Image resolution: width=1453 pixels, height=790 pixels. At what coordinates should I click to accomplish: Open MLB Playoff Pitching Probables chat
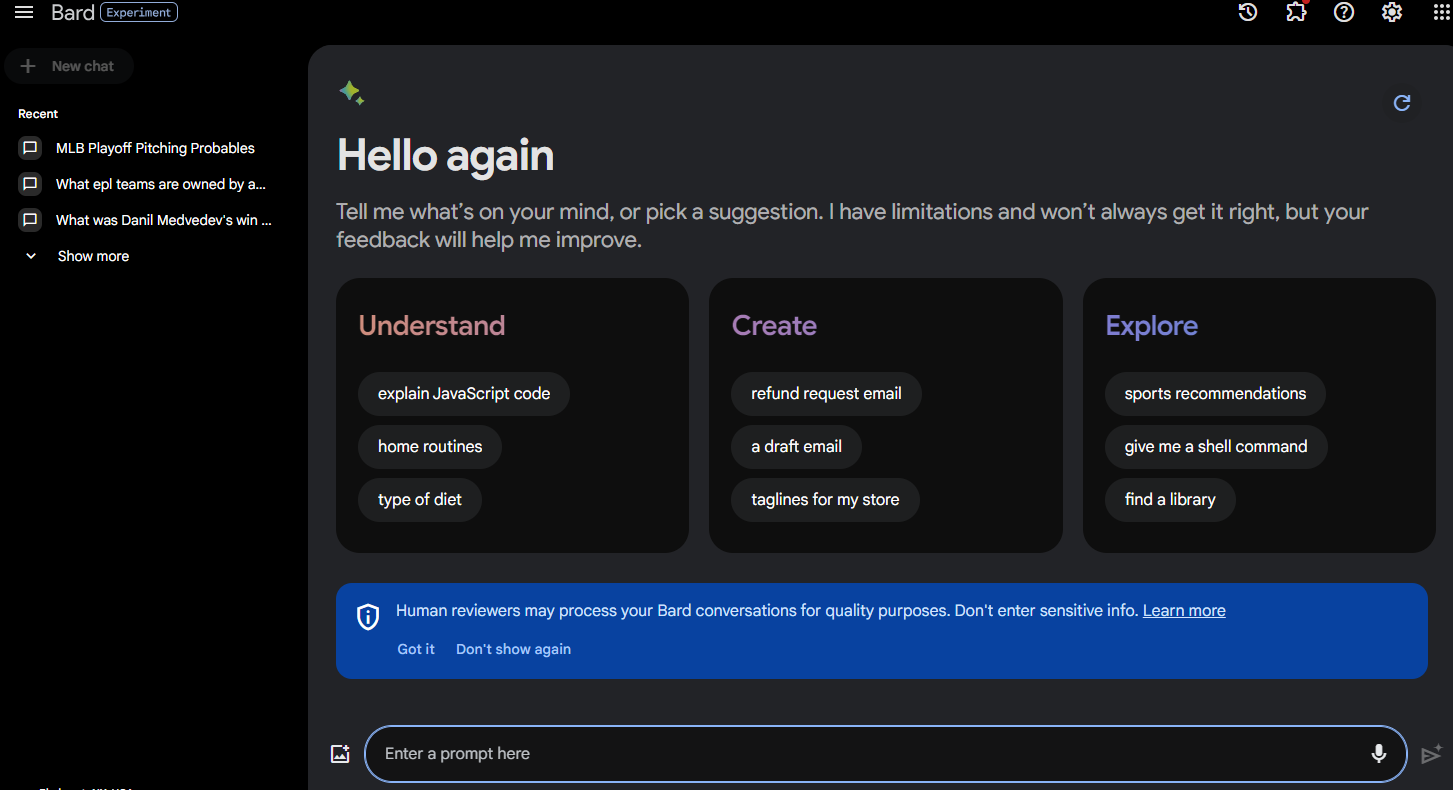155,148
